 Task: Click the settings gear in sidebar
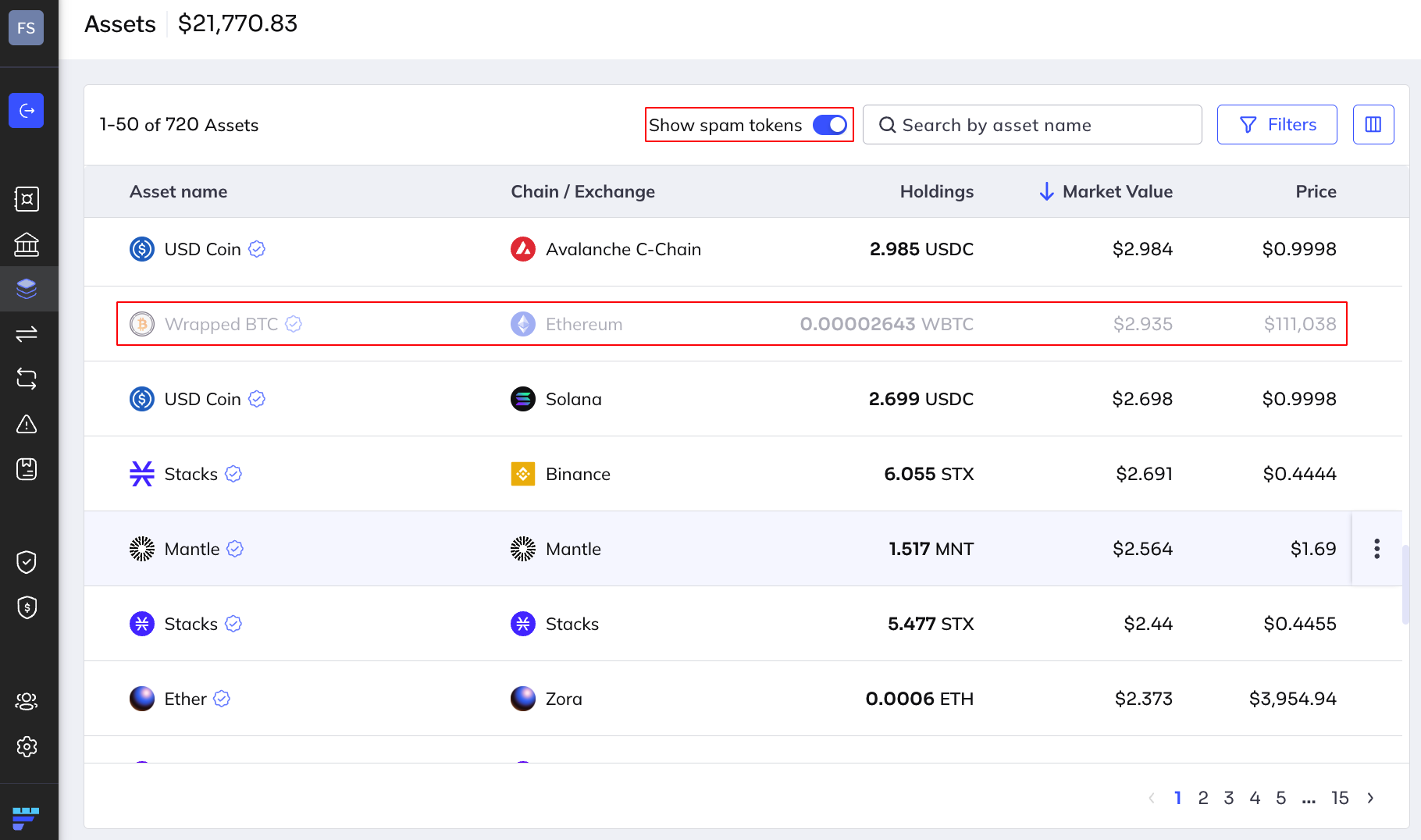(27, 746)
